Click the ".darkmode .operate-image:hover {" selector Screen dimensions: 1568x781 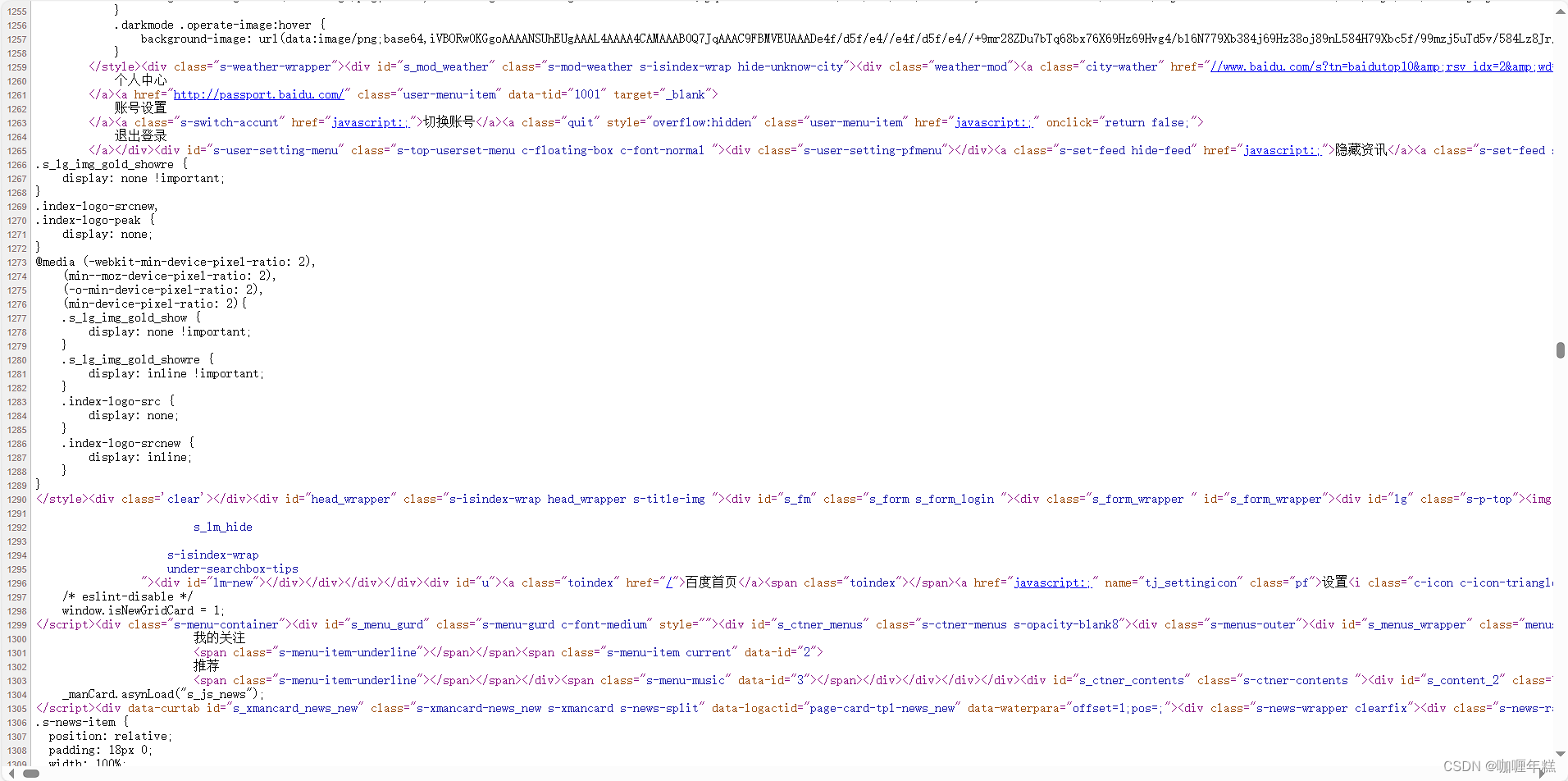click(x=220, y=25)
